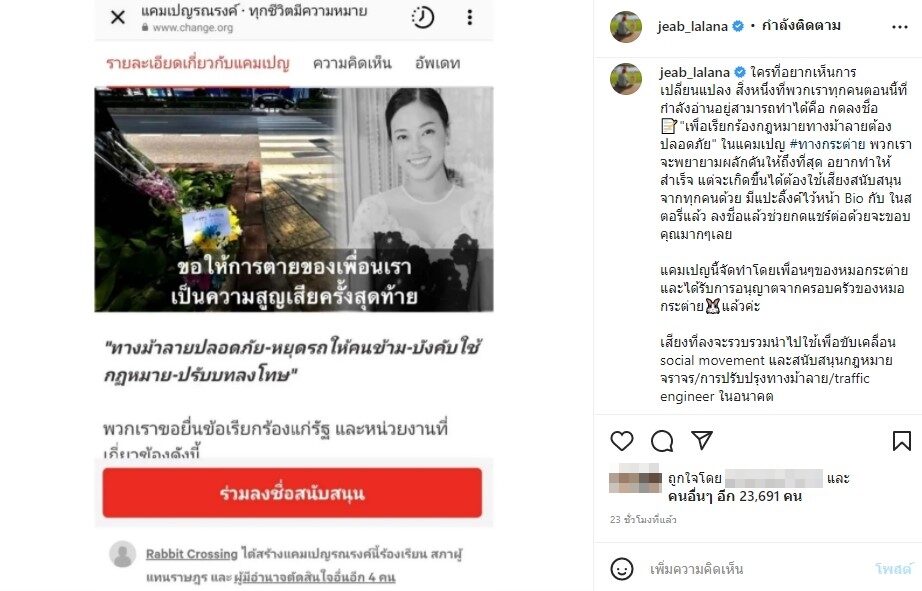Share the post using the paper plane icon

[x=702, y=440]
